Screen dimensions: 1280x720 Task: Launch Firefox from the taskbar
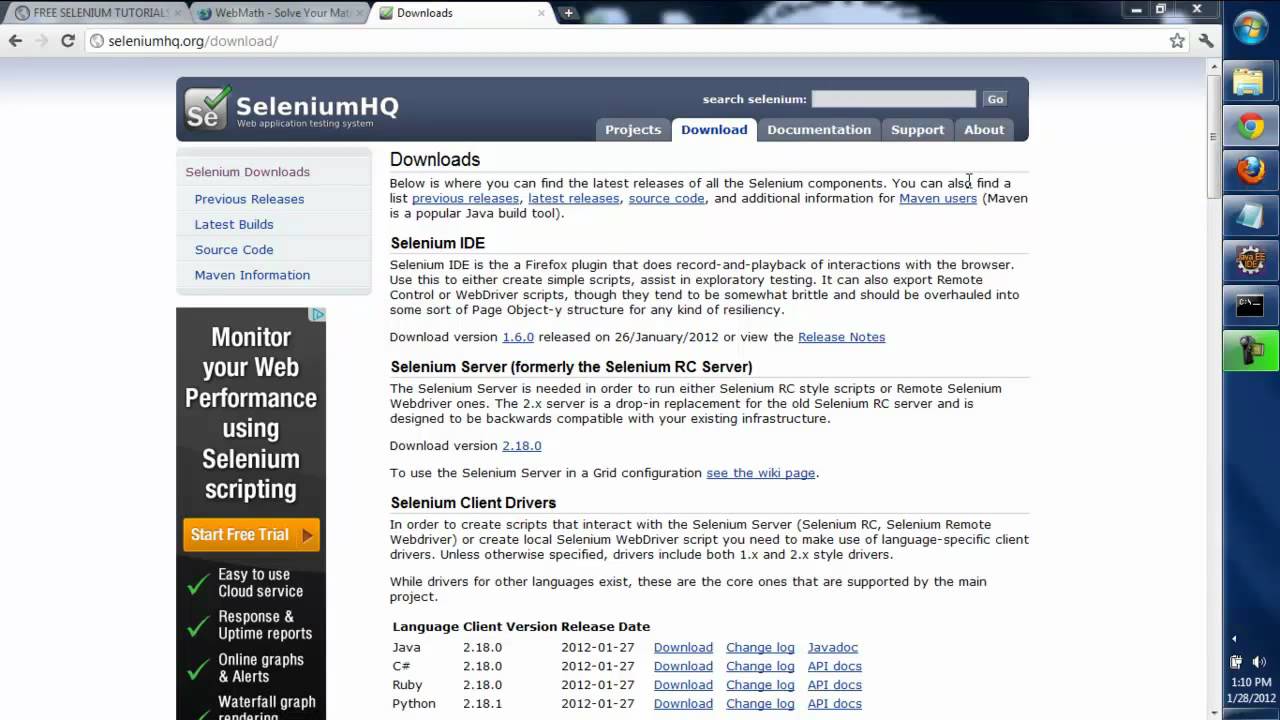(x=1250, y=171)
